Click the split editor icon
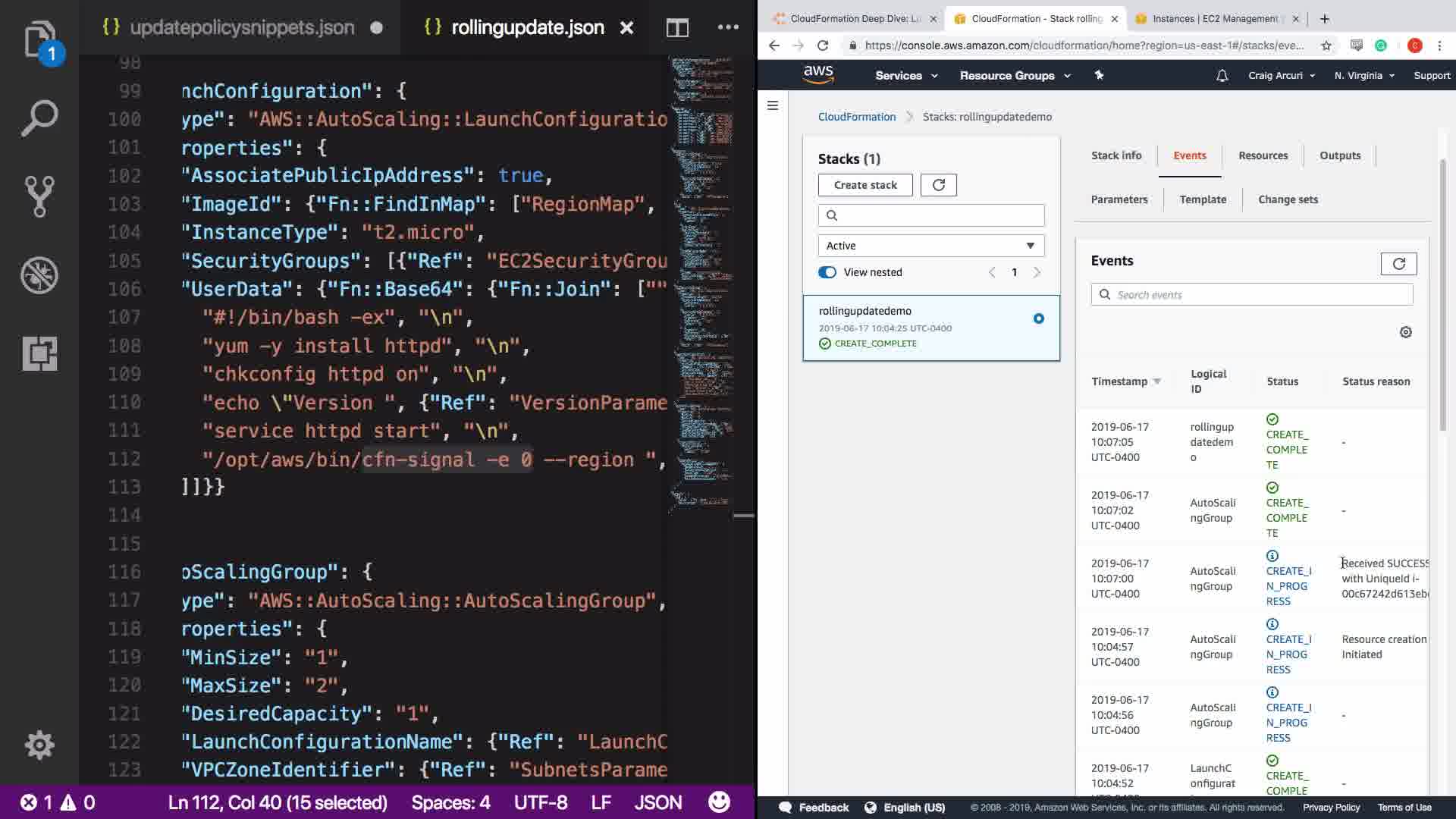This screenshot has width=1456, height=819. pyautogui.click(x=677, y=28)
